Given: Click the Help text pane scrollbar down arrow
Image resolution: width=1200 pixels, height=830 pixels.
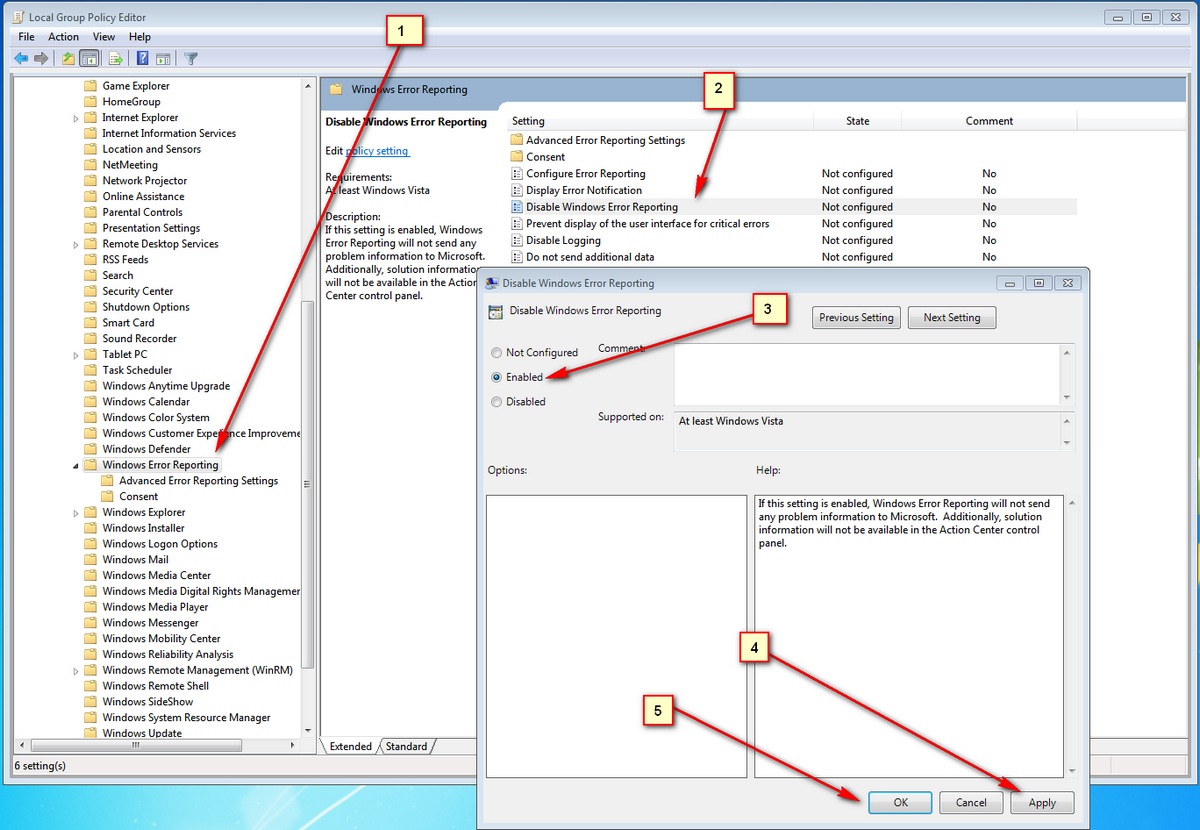Looking at the screenshot, I should point(1071,771).
